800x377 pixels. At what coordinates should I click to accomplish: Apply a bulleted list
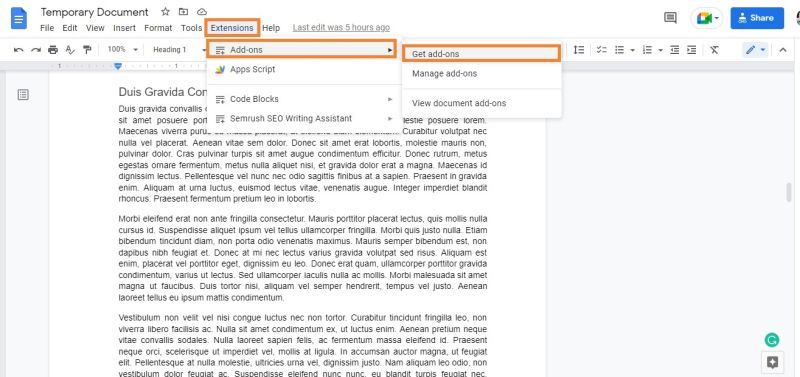[x=619, y=49]
